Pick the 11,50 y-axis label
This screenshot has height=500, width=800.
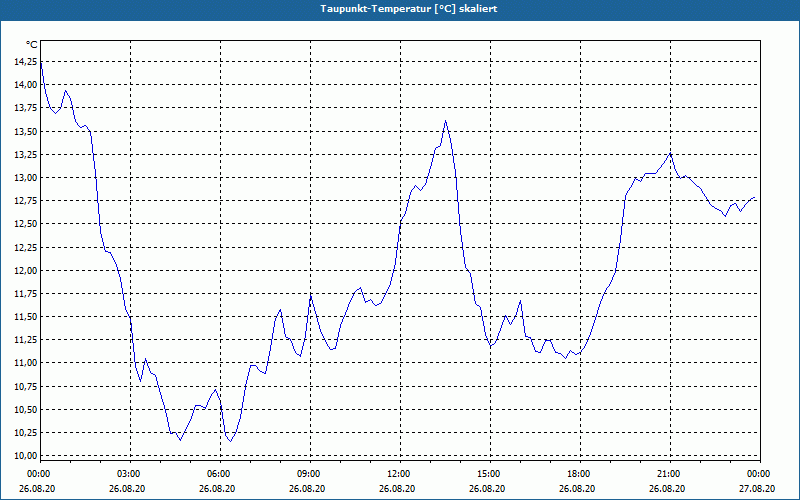[26, 316]
